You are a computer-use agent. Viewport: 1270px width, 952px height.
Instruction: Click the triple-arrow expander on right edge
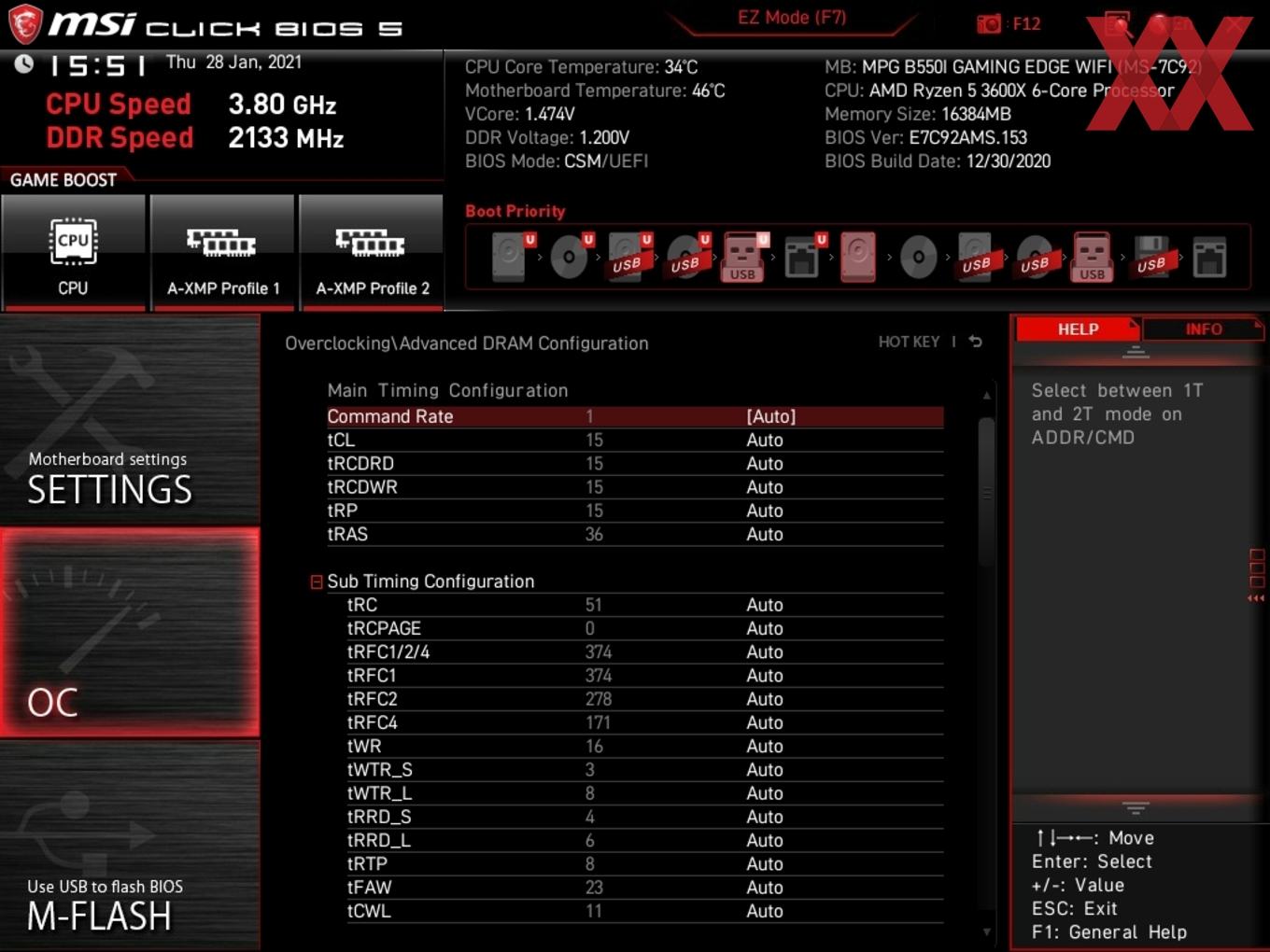coord(1256,597)
